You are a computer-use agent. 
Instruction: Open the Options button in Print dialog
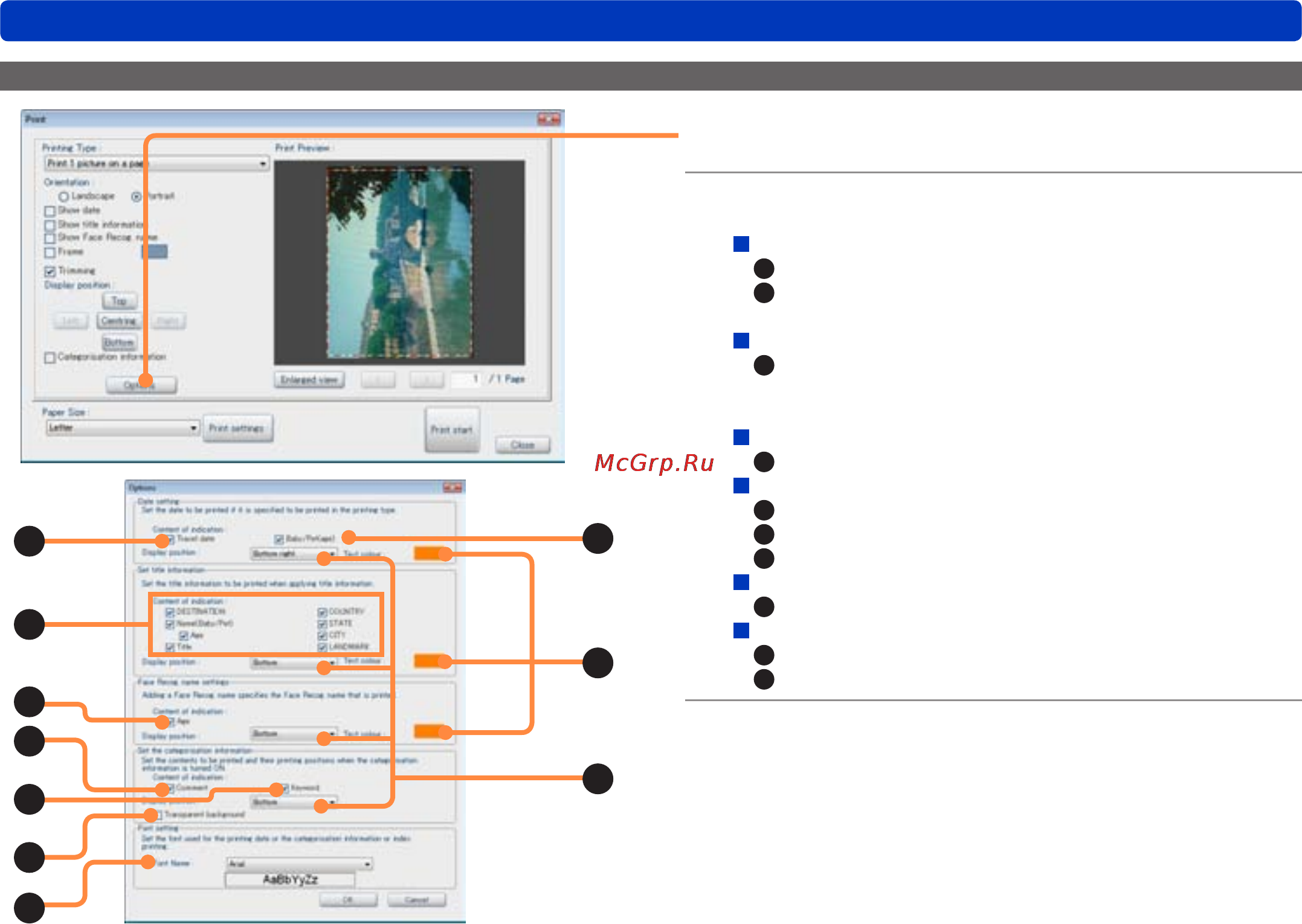click(141, 385)
